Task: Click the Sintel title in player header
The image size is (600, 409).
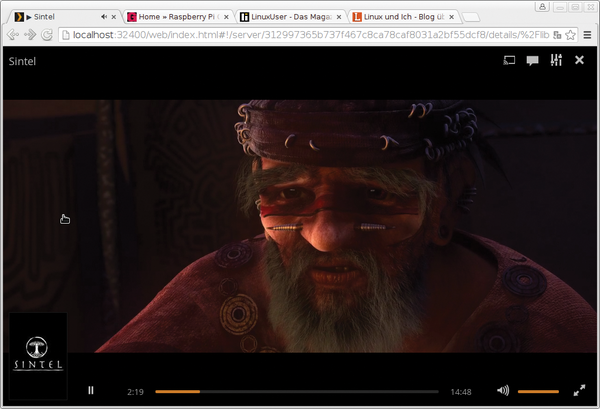Action: coord(22,61)
